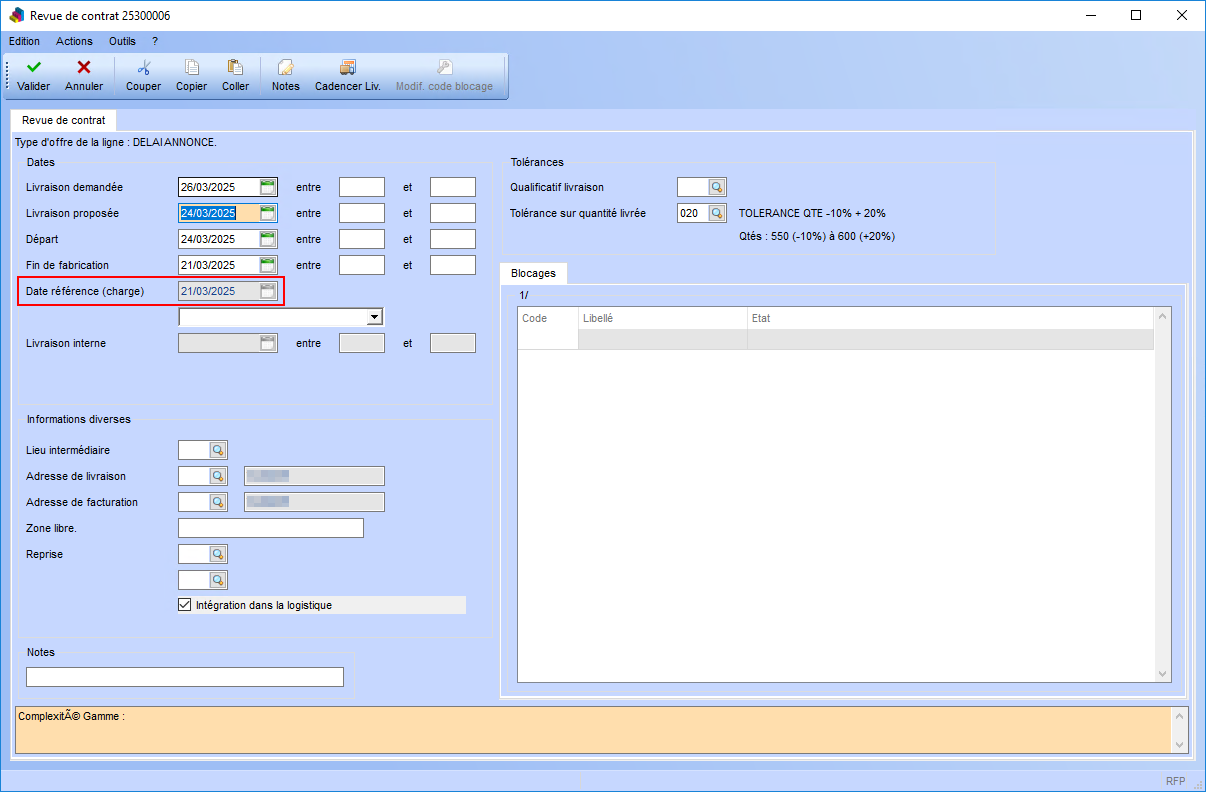Open the Lieu intermédiaire lookup button

[x=218, y=451]
